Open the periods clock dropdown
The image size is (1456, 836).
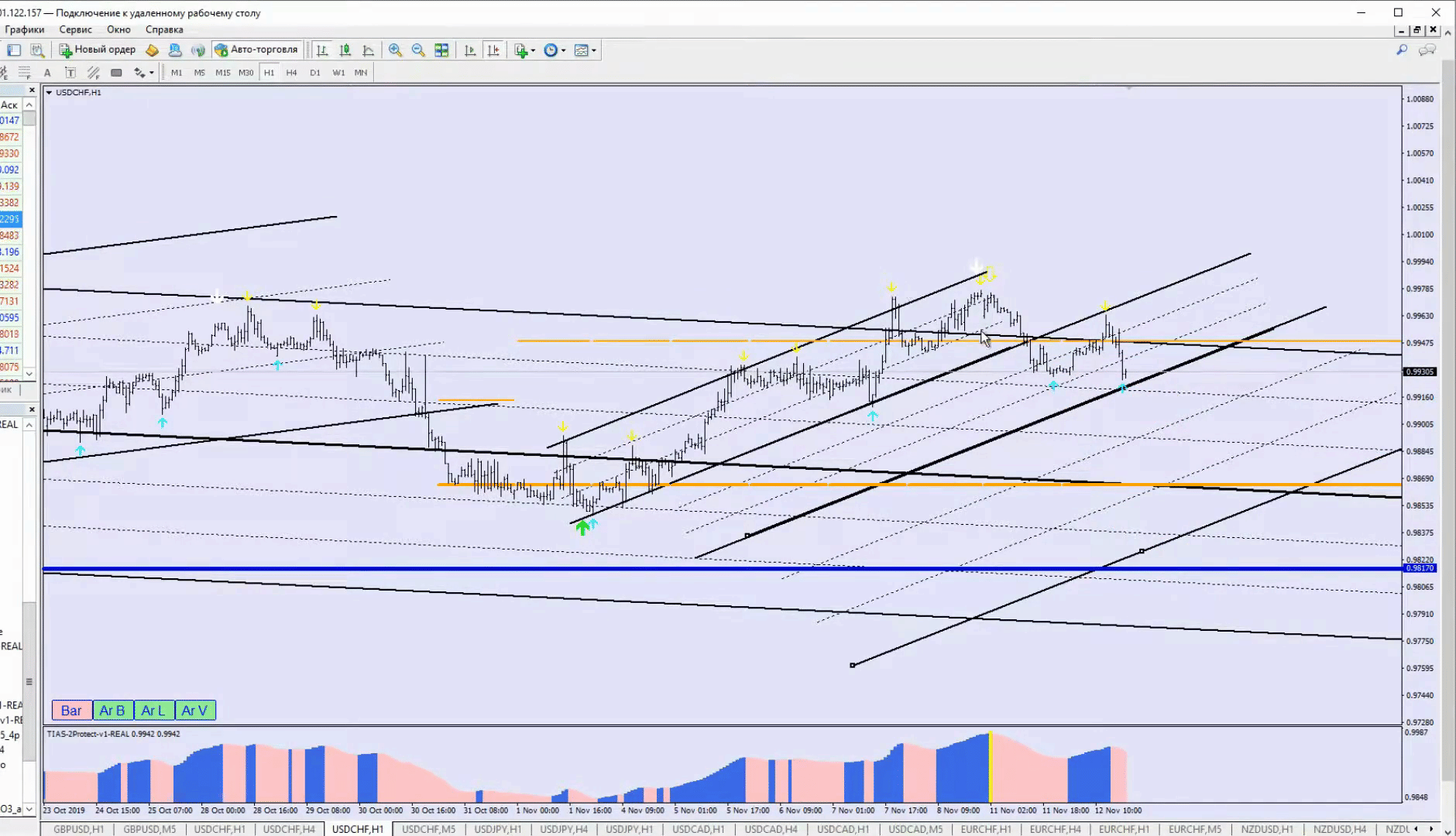click(555, 50)
